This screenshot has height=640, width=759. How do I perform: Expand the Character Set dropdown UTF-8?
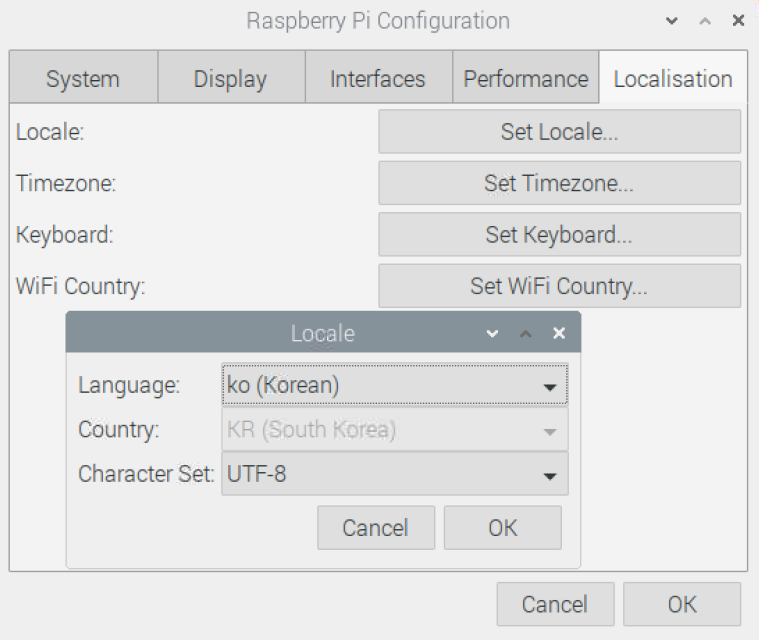tap(395, 474)
